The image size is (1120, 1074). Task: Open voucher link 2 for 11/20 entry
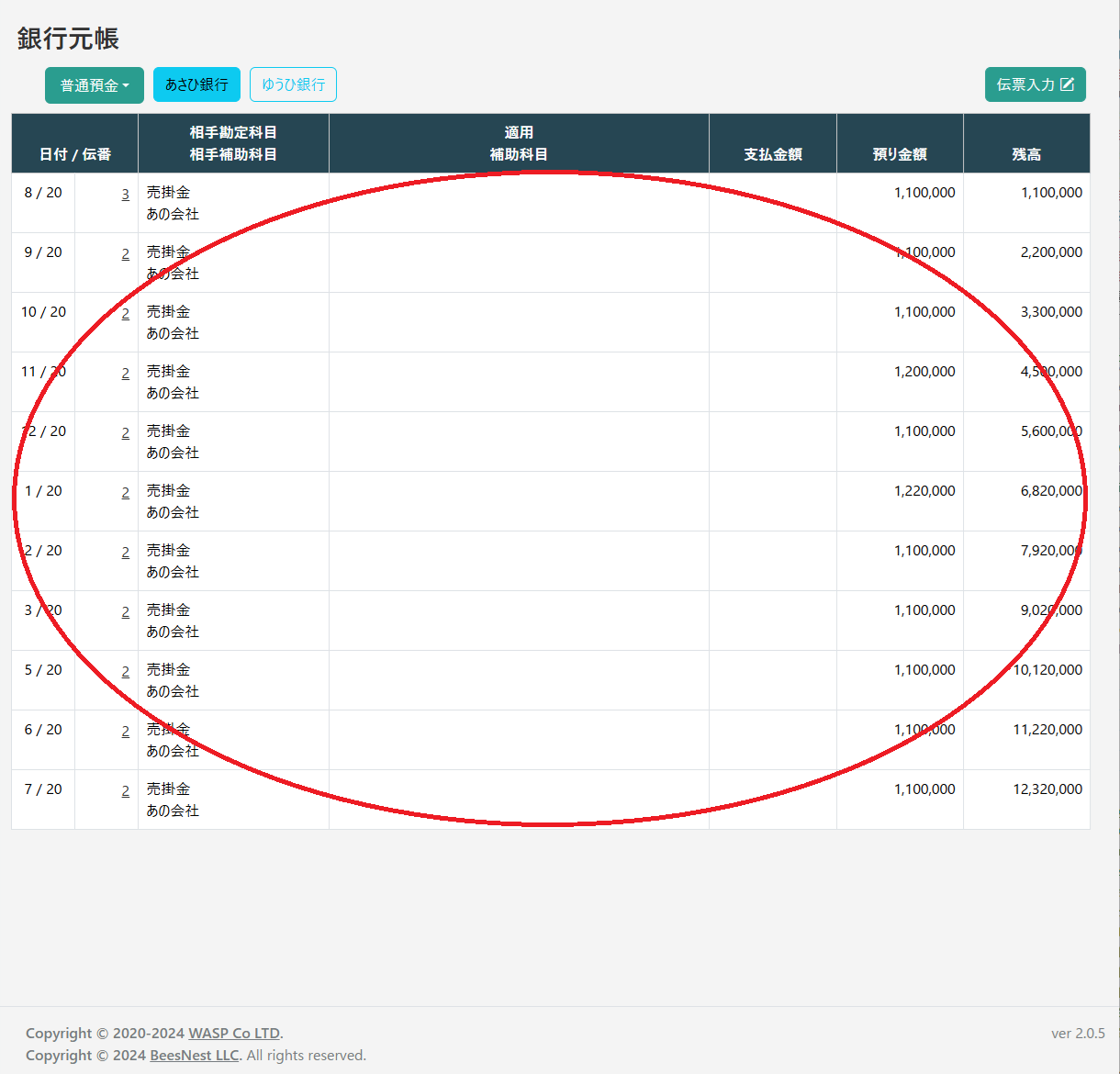point(125,374)
